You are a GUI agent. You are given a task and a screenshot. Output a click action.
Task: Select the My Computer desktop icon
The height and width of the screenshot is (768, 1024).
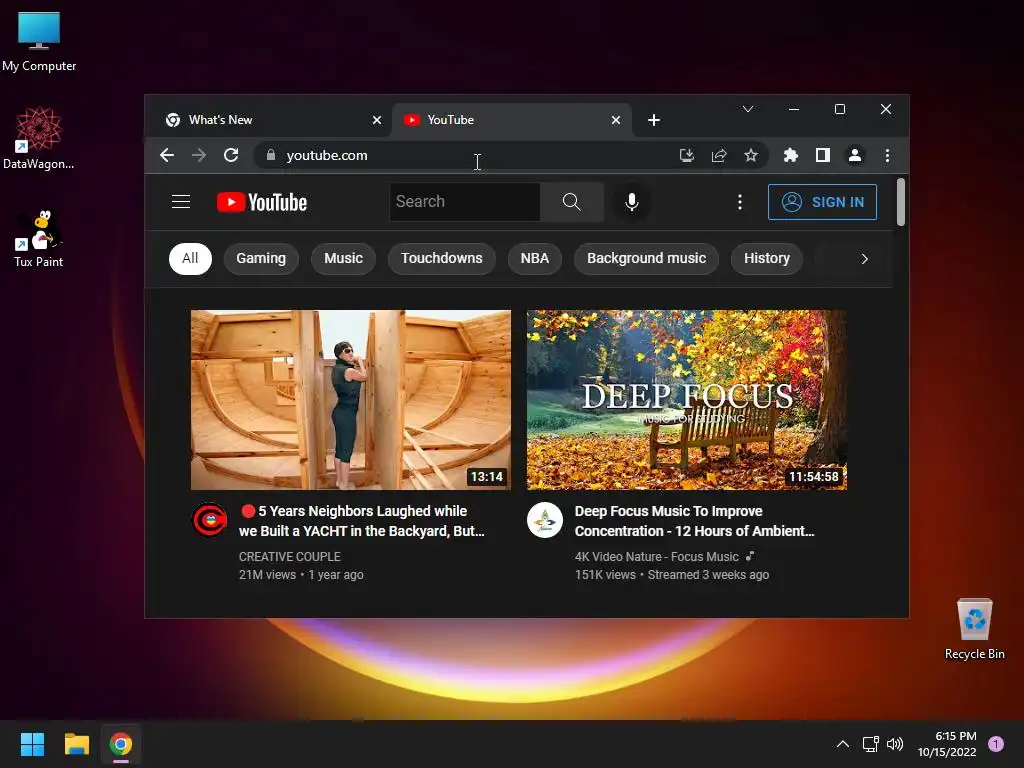tap(39, 41)
